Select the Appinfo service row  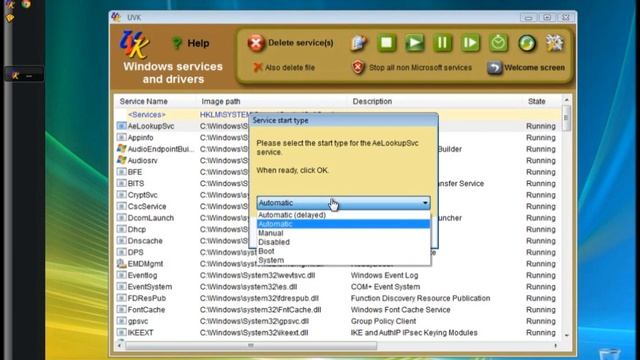pos(338,138)
